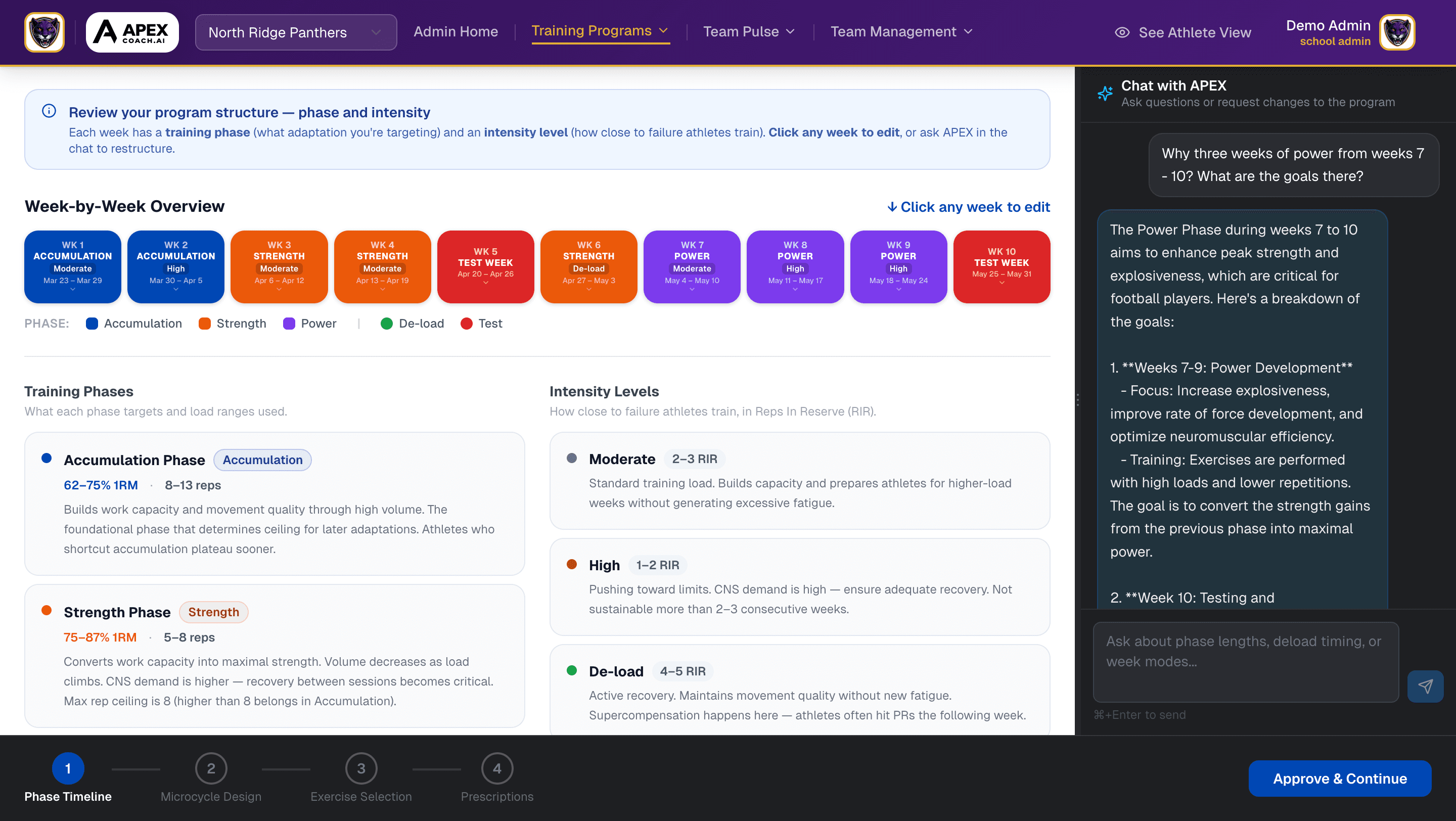Click the info icon in the program structure banner

tap(49, 111)
